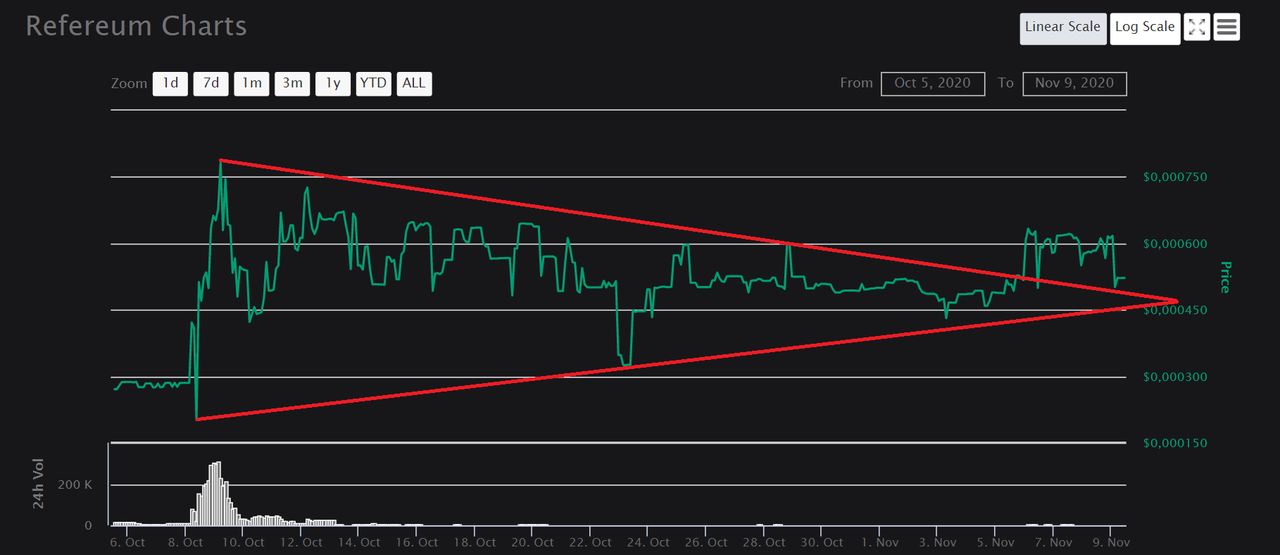1280x555 pixels.
Task: Edit the To date Nov 9, 2020
Action: pyautogui.click(x=1075, y=83)
